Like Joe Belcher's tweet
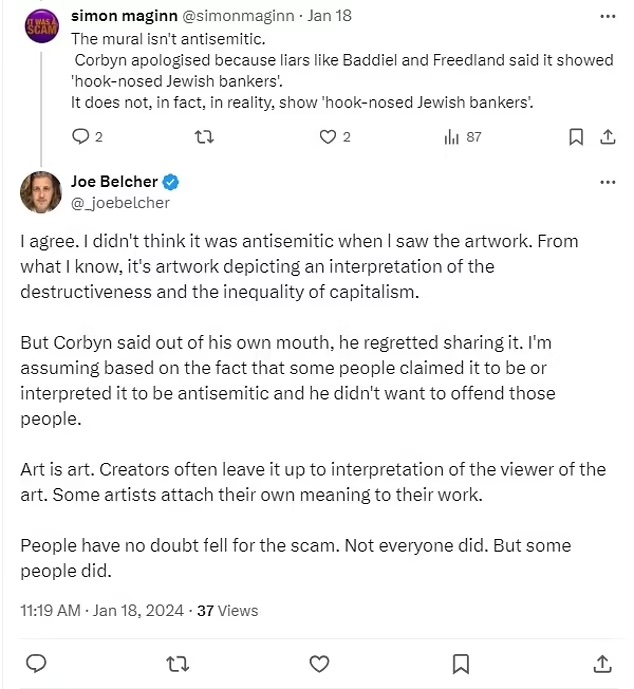Image resolution: width=634 pixels, height=689 pixels. click(x=319, y=662)
